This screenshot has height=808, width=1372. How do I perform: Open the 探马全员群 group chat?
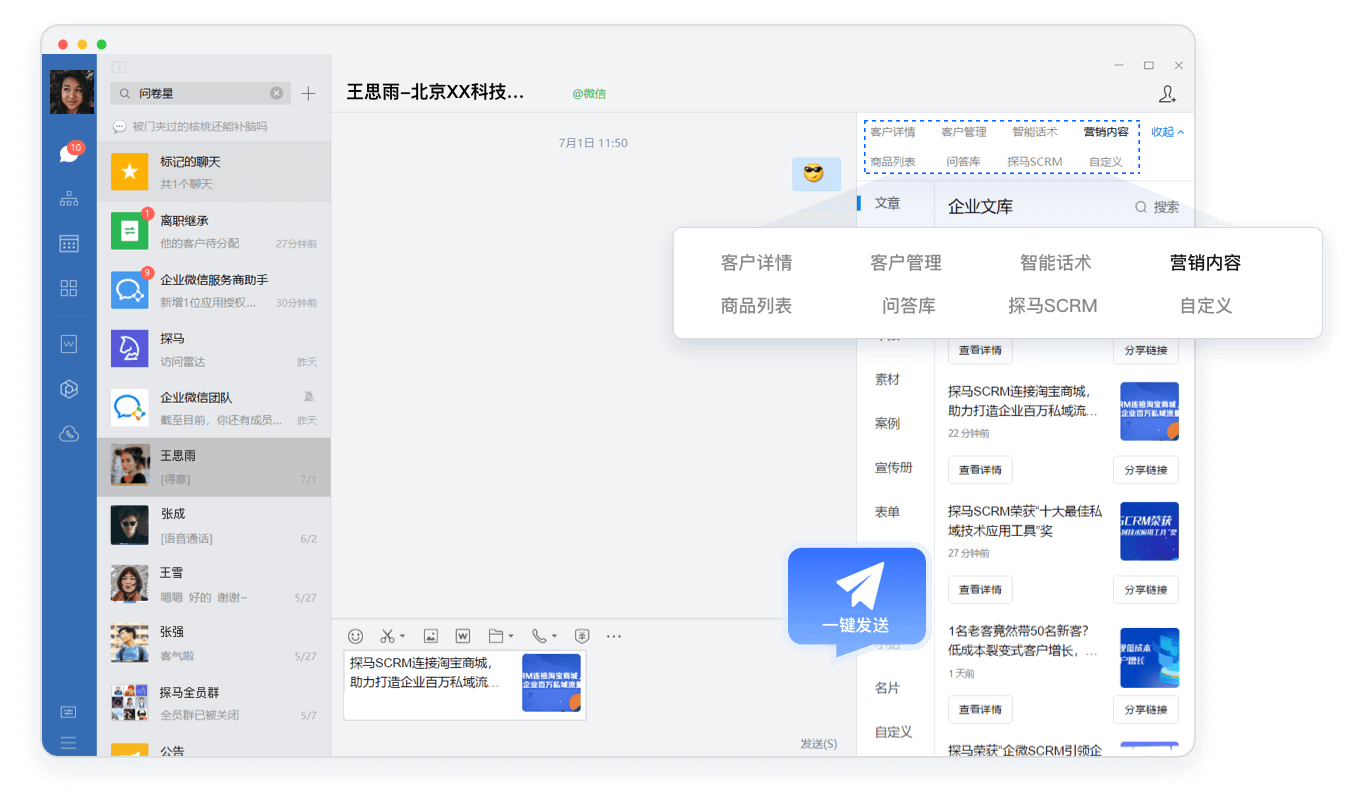point(214,702)
